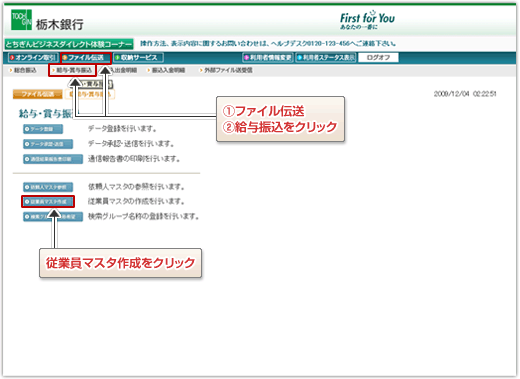
Task: Click the orange ファイル伝送 breadcrumb
Action: point(38,94)
